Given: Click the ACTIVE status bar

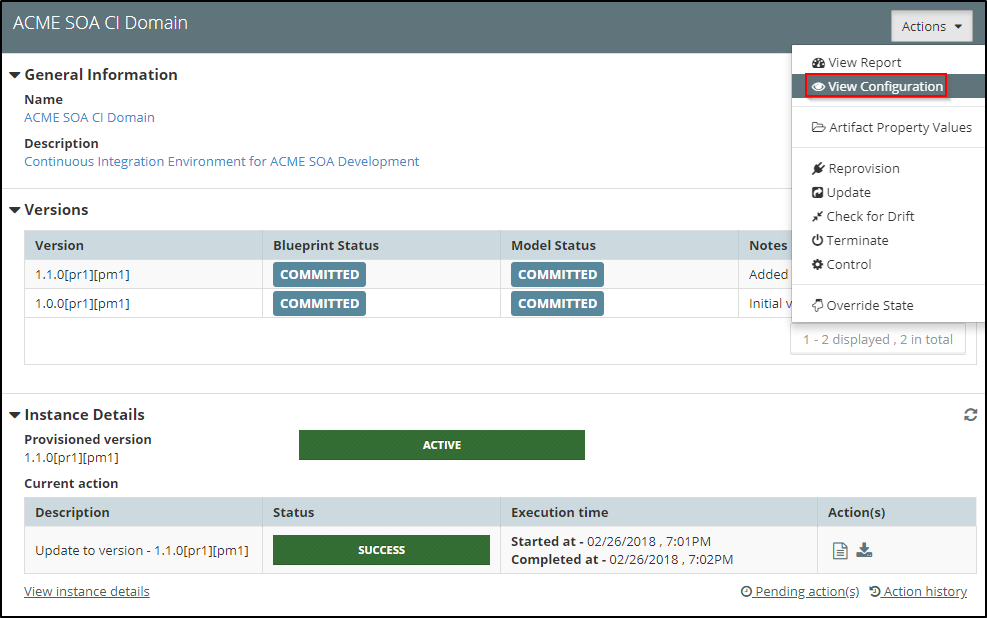Looking at the screenshot, I should click(x=441, y=445).
